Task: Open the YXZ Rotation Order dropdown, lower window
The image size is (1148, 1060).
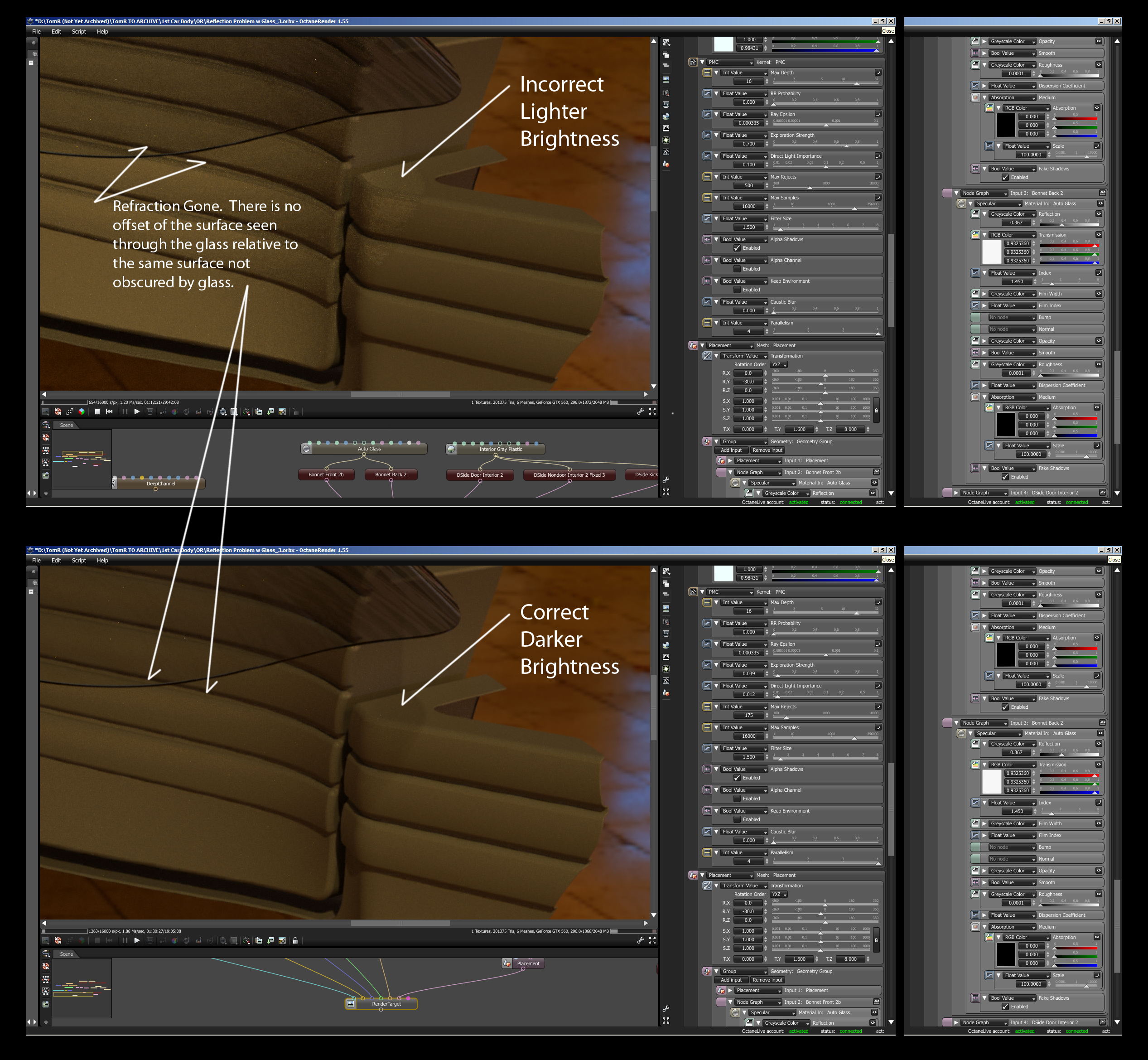Action: point(779,894)
